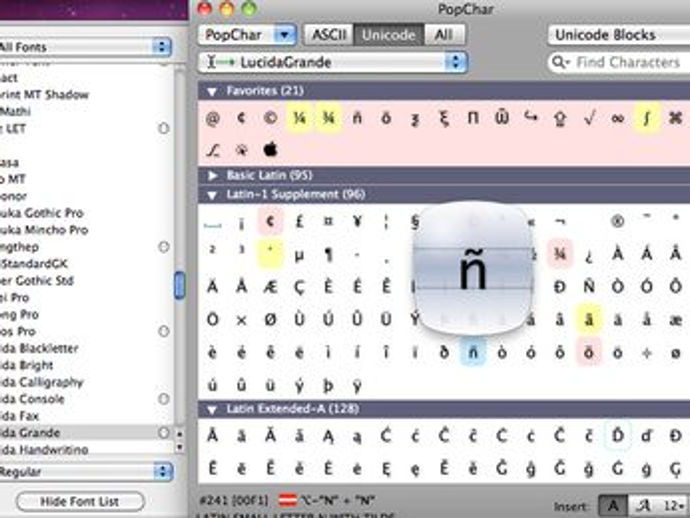This screenshot has height=518, width=690.
Task: Select the highlighted small n with tilde
Action: [x=473, y=353]
